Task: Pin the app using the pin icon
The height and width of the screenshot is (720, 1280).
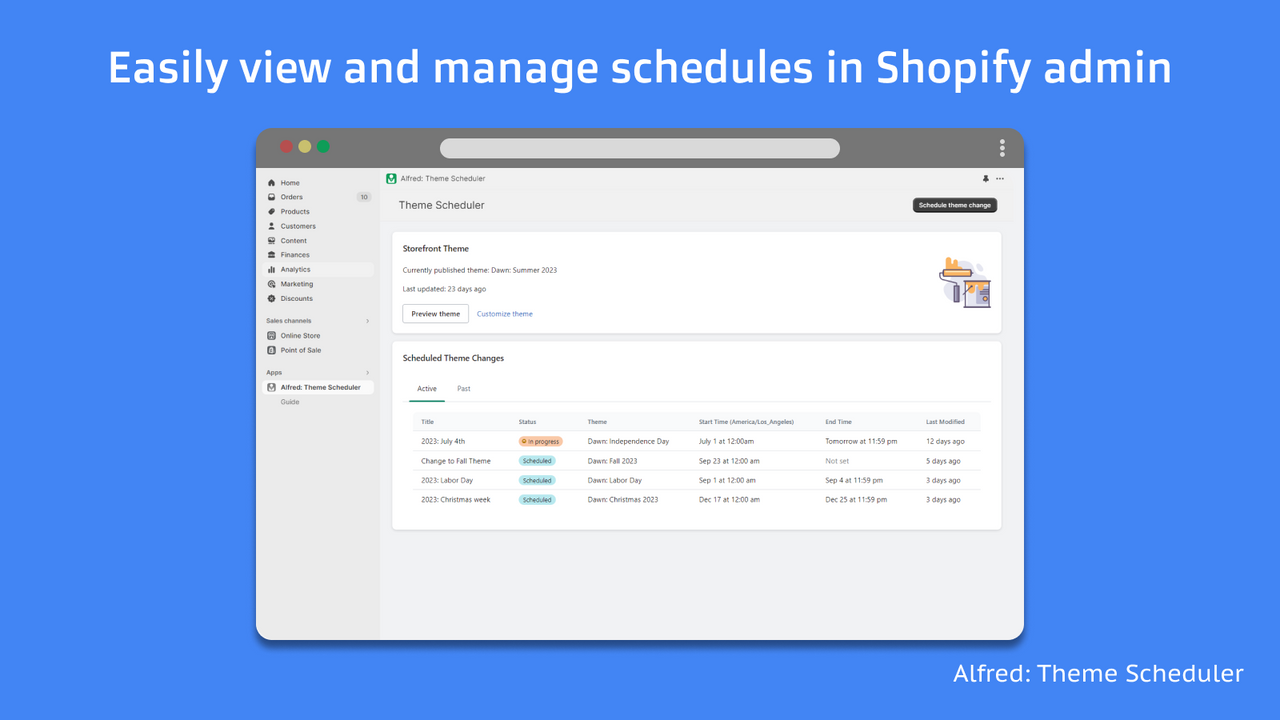Action: (x=985, y=179)
